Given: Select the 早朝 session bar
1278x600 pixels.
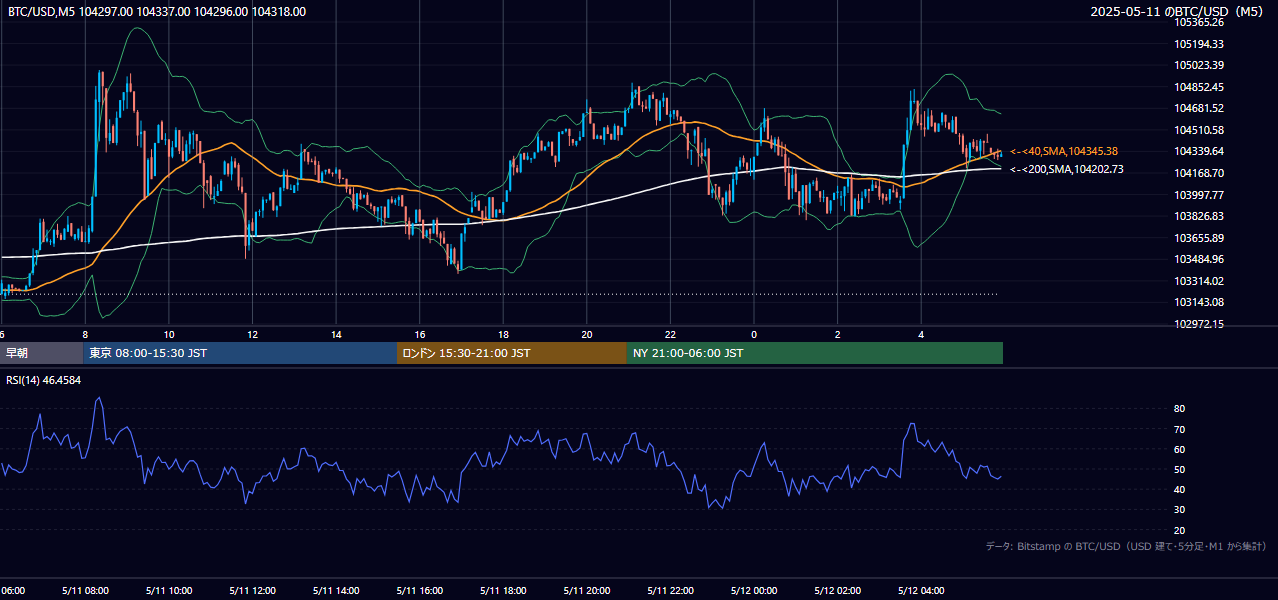Looking at the screenshot, I should tap(41, 353).
